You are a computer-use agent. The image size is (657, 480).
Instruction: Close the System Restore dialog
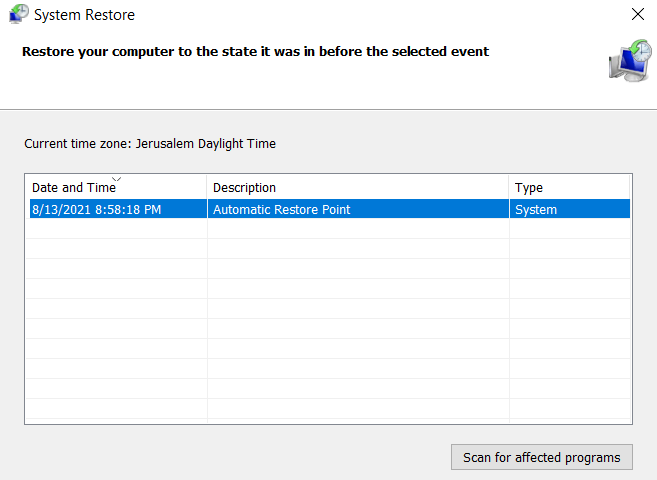(638, 15)
